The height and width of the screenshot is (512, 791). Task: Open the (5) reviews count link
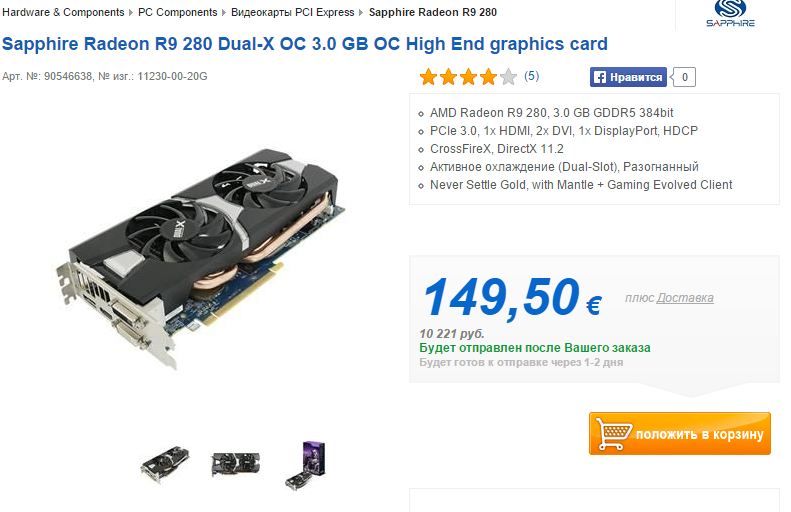[x=532, y=76]
